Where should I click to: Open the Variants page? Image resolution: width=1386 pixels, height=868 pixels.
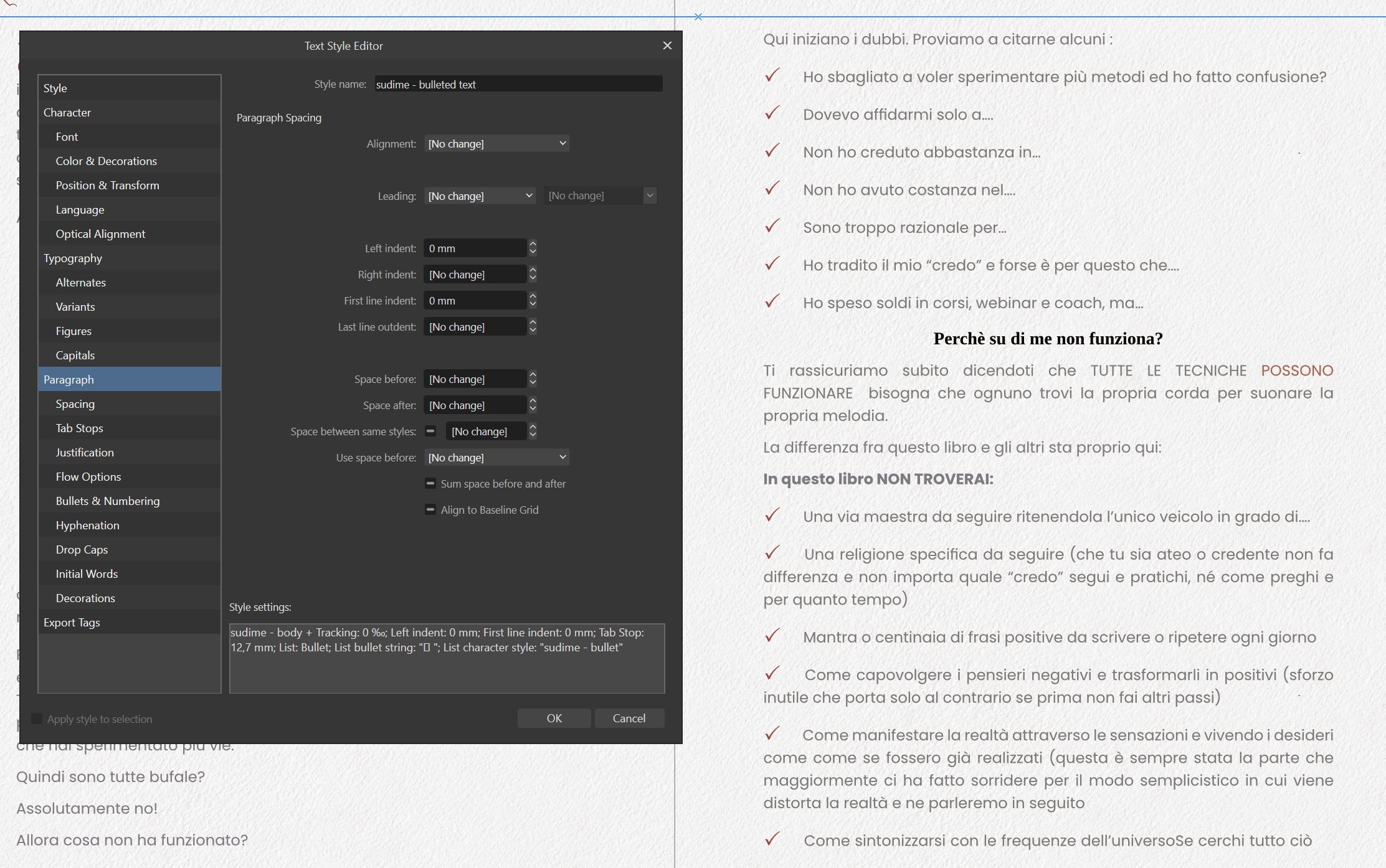pos(130,306)
